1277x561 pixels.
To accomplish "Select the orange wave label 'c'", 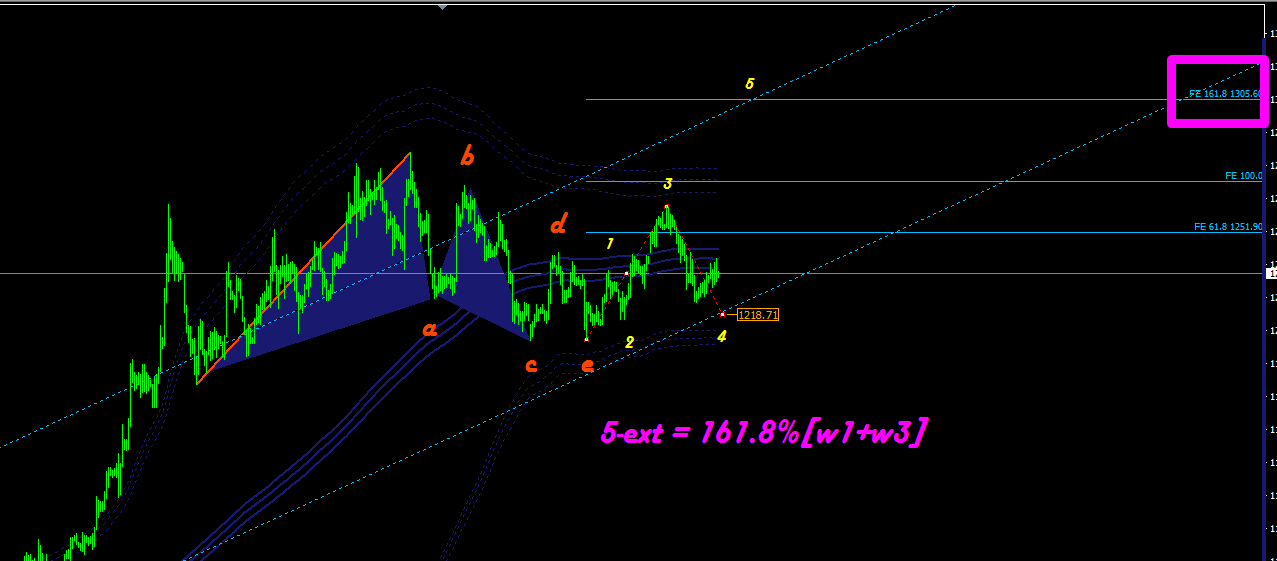I will click(x=531, y=365).
